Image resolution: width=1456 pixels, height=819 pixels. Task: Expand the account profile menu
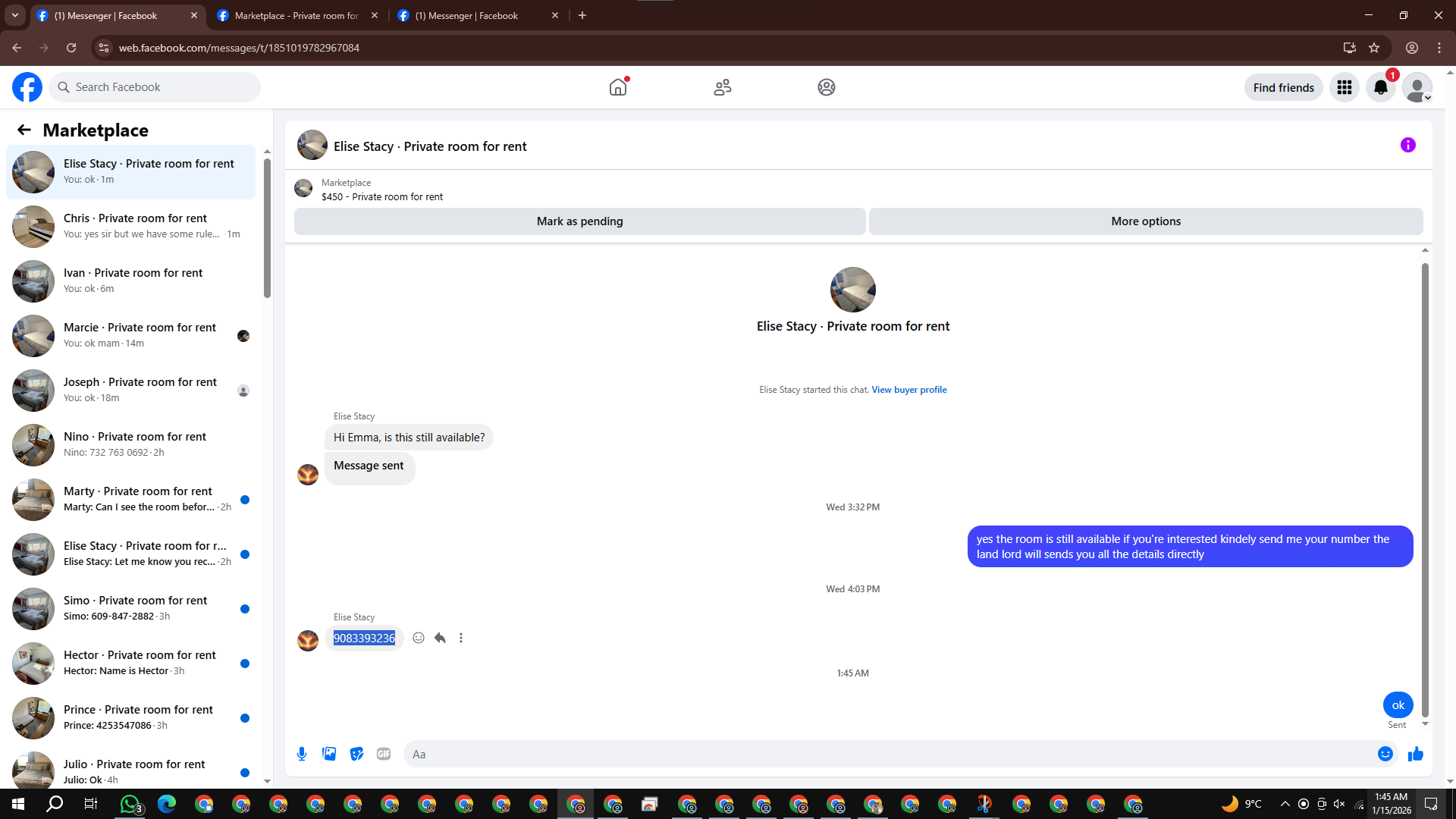coord(1417,87)
